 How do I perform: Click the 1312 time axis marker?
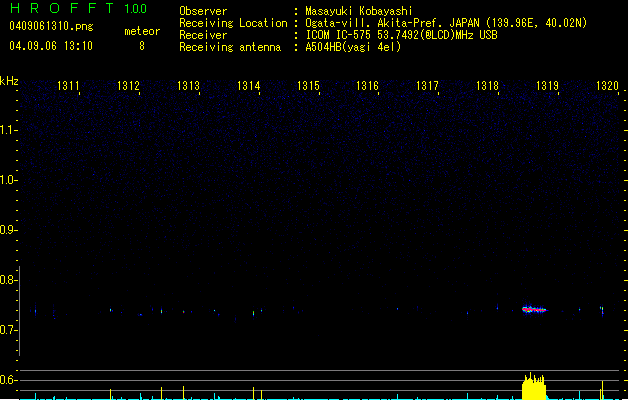128,86
